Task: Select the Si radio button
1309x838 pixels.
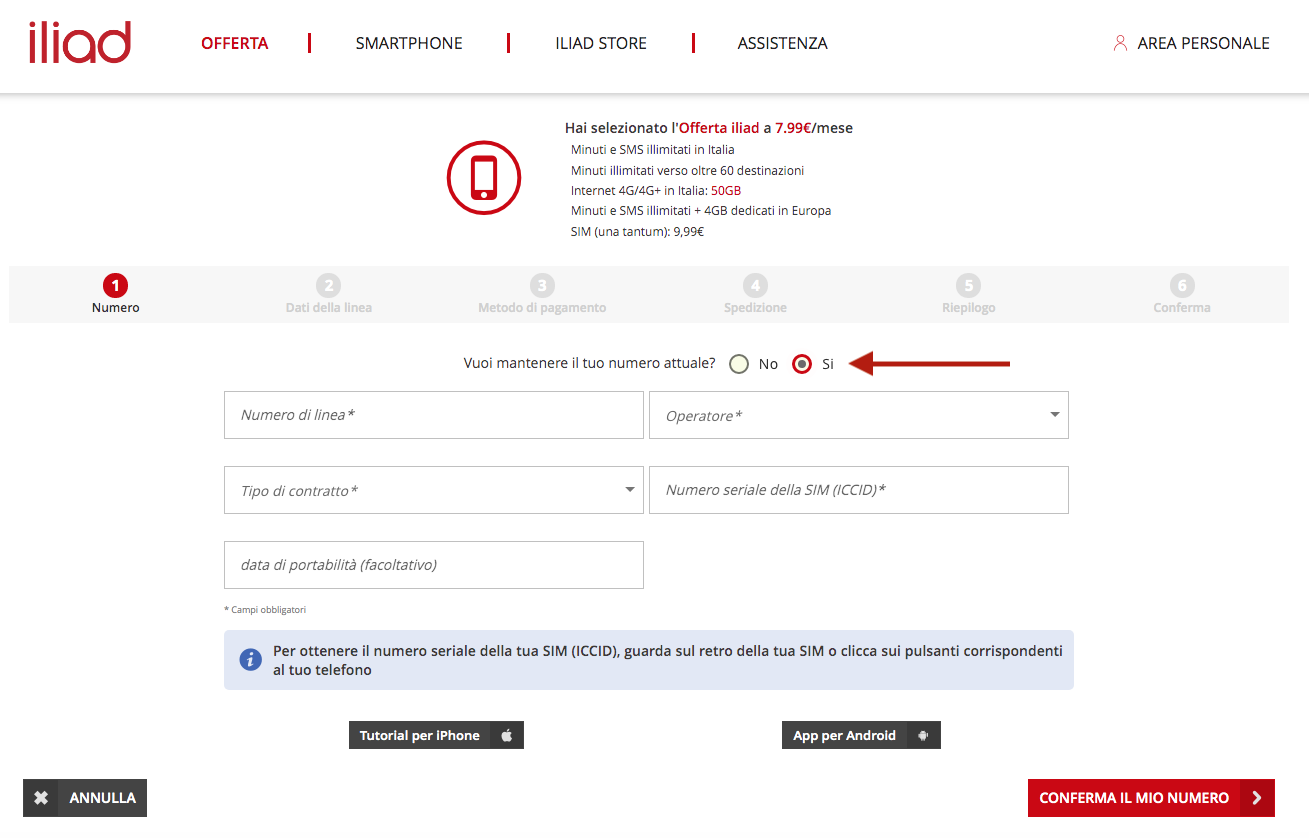Action: (801, 364)
